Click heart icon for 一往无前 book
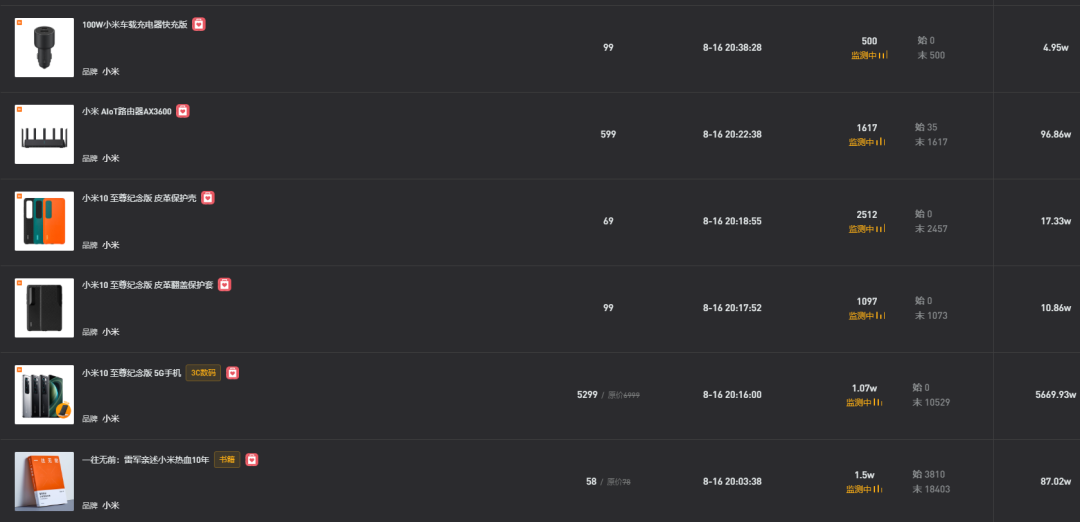1080x522 pixels. [252, 459]
